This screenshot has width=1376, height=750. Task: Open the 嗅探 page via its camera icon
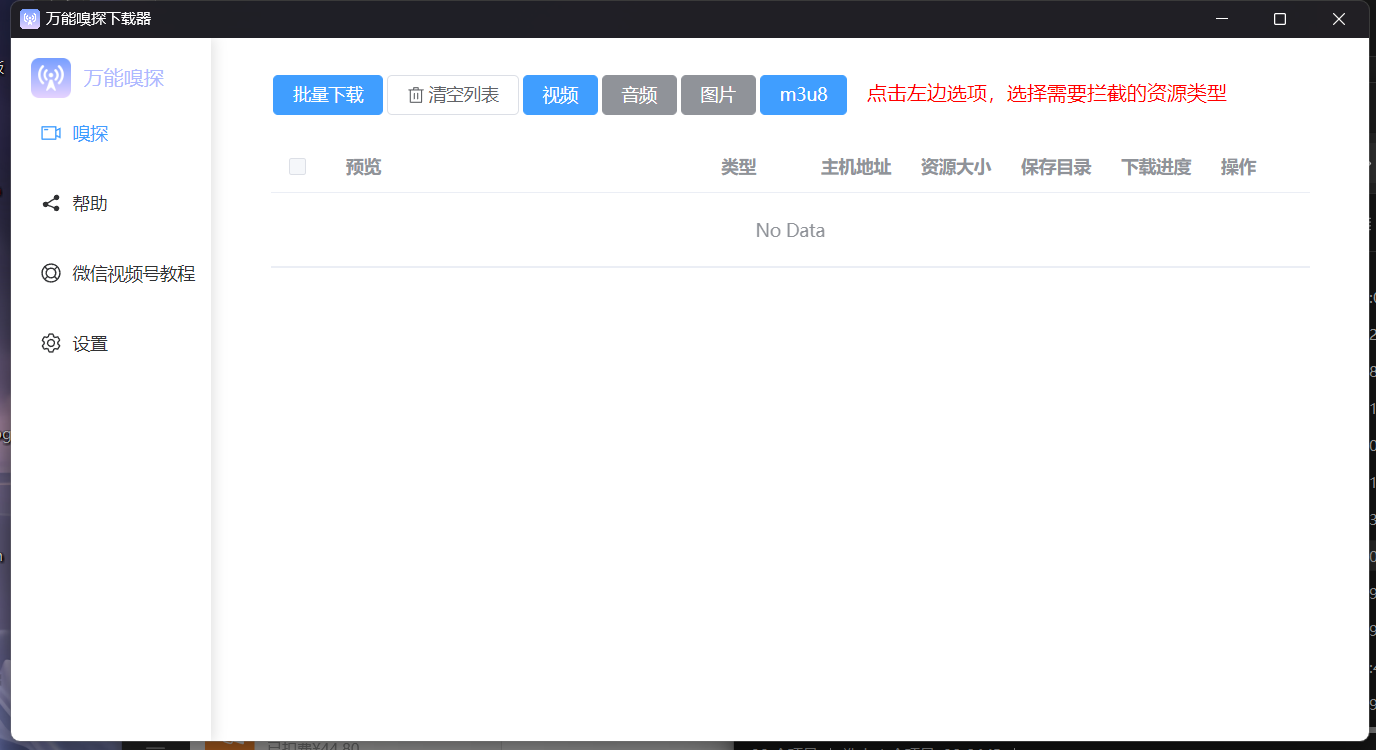click(x=51, y=133)
